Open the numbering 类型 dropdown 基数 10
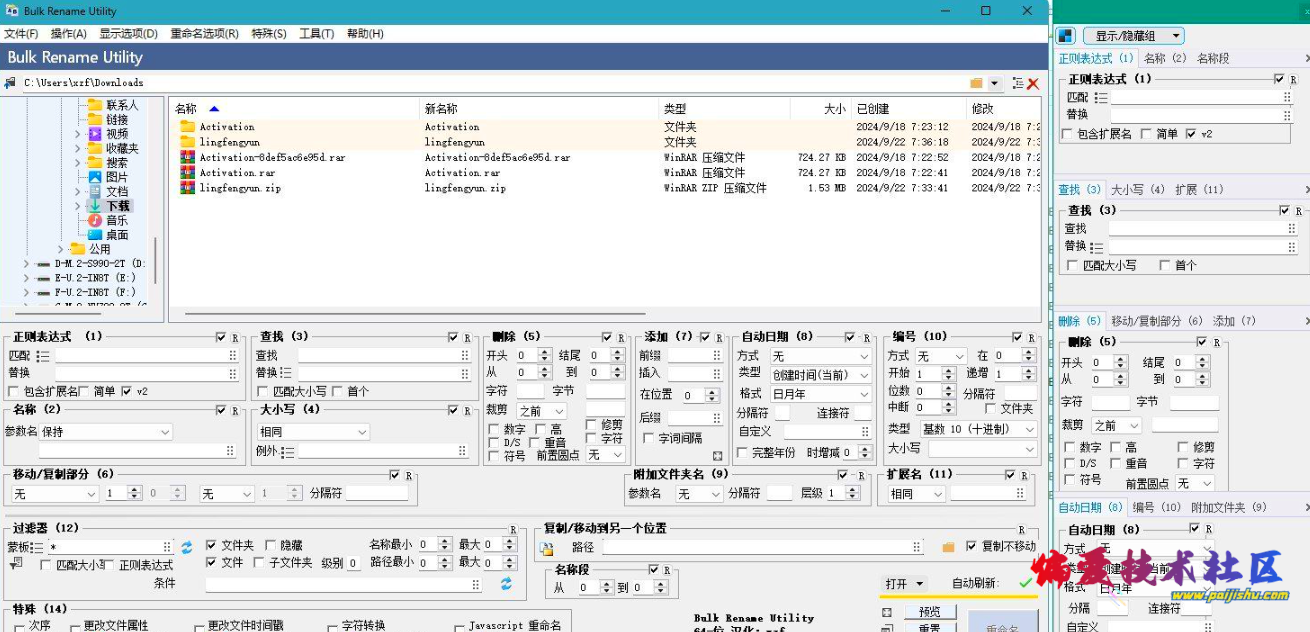Image resolution: width=1310 pixels, height=632 pixels. [x=979, y=429]
